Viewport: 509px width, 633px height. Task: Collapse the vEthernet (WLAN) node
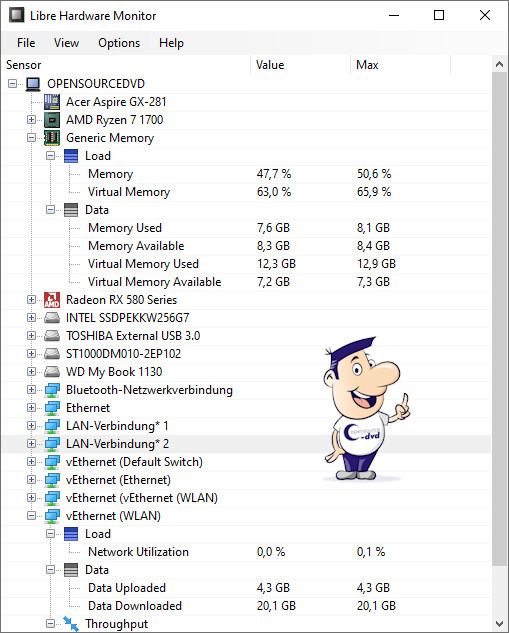pos(31,516)
